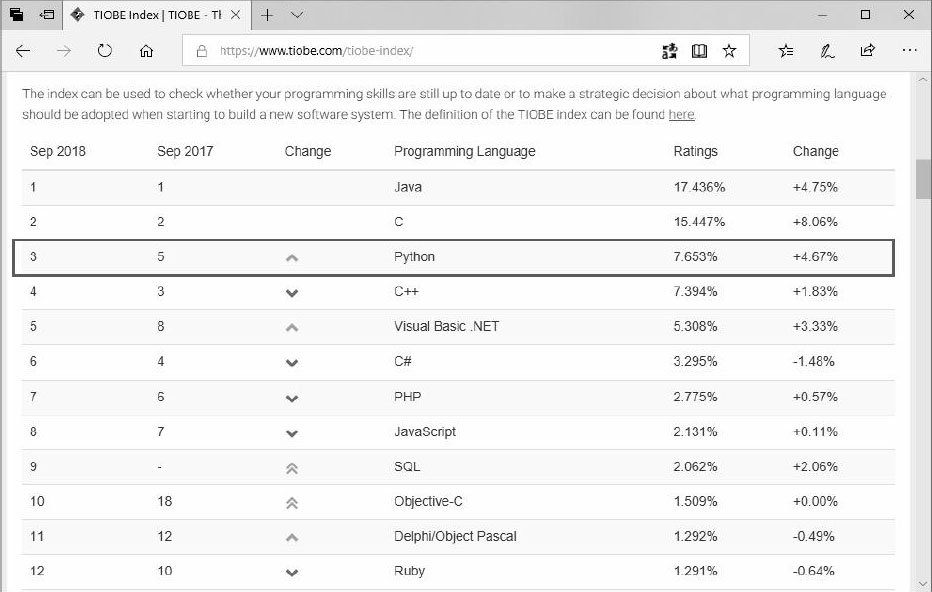Click the up arrow in Python row

291,258
